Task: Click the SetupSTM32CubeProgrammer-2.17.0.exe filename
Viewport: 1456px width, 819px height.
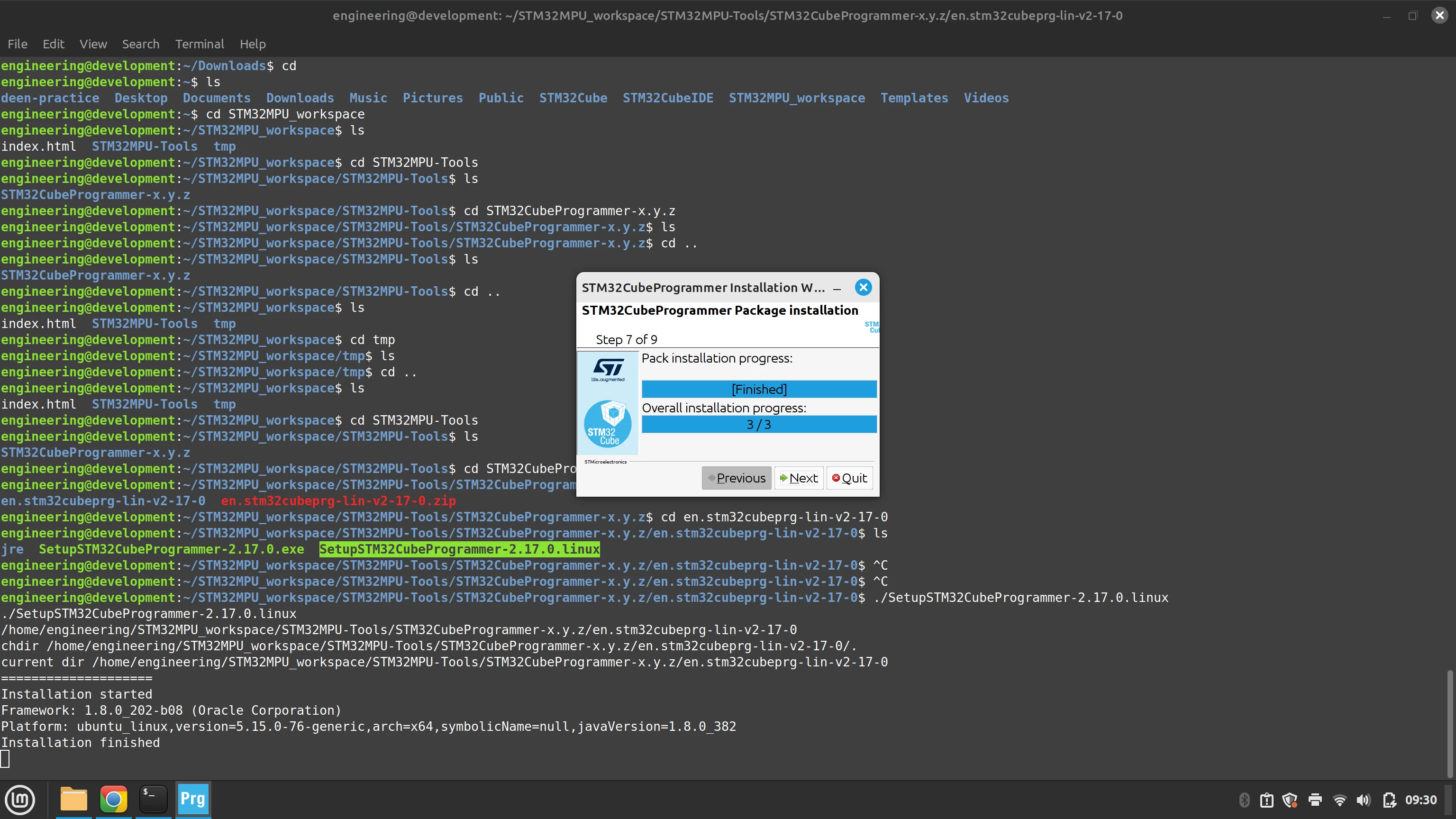Action: [x=171, y=549]
